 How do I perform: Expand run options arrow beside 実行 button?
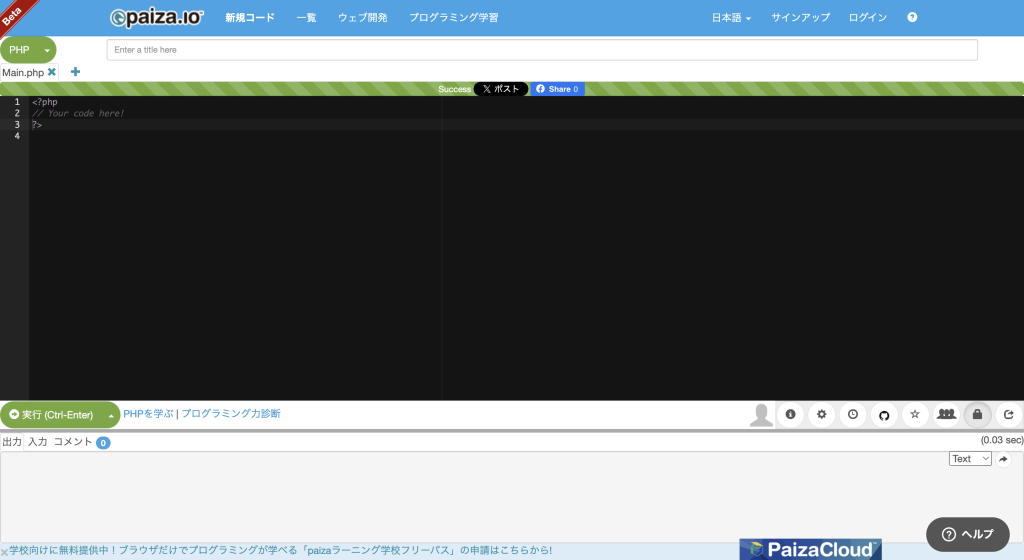(111, 415)
